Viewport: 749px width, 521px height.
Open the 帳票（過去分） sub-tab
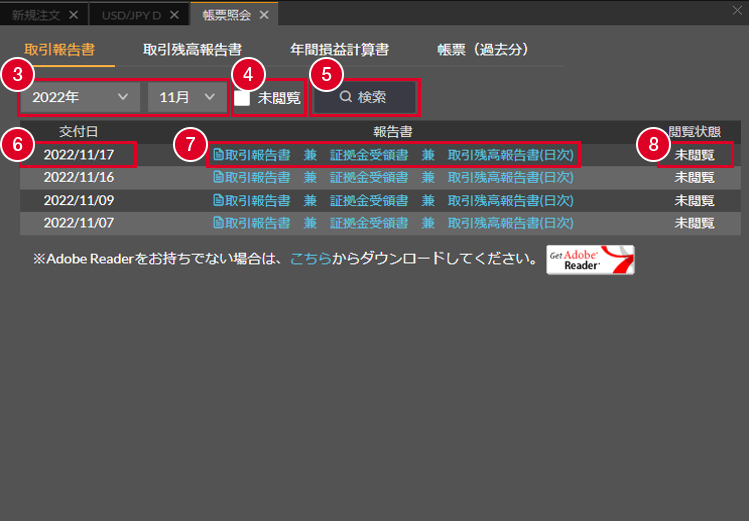[x=482, y=50]
